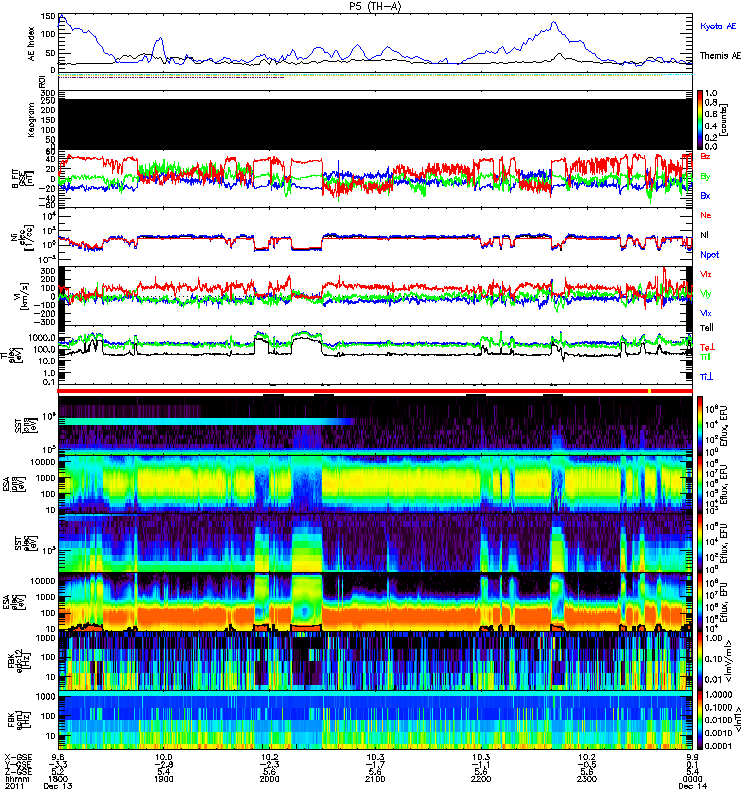Click the red Bz legend label
The height and width of the screenshot is (800, 750).
(705, 157)
